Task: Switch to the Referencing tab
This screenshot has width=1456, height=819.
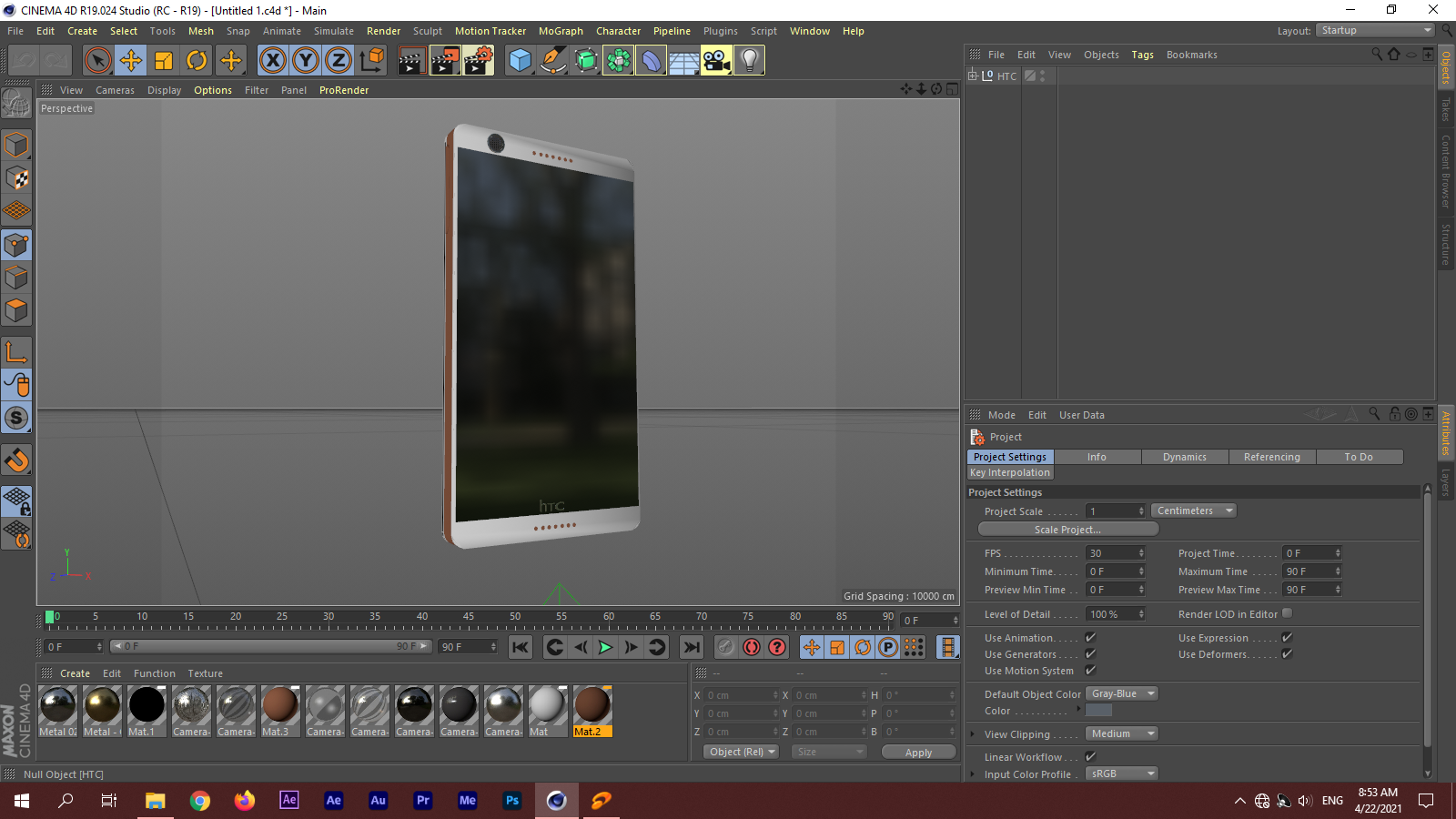Action: pyautogui.click(x=1272, y=457)
